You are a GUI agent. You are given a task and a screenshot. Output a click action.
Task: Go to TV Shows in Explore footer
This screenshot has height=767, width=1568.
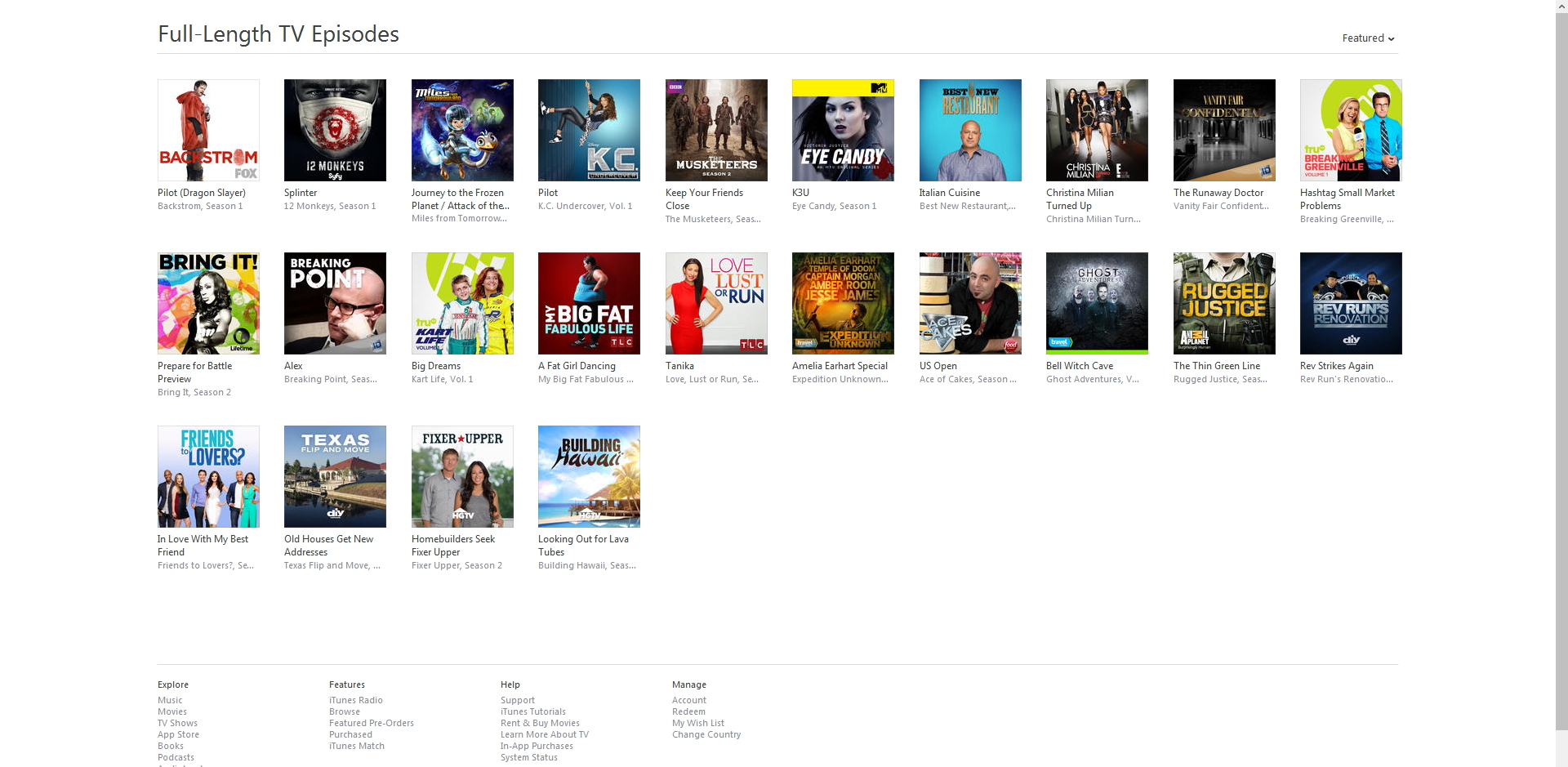(x=177, y=723)
